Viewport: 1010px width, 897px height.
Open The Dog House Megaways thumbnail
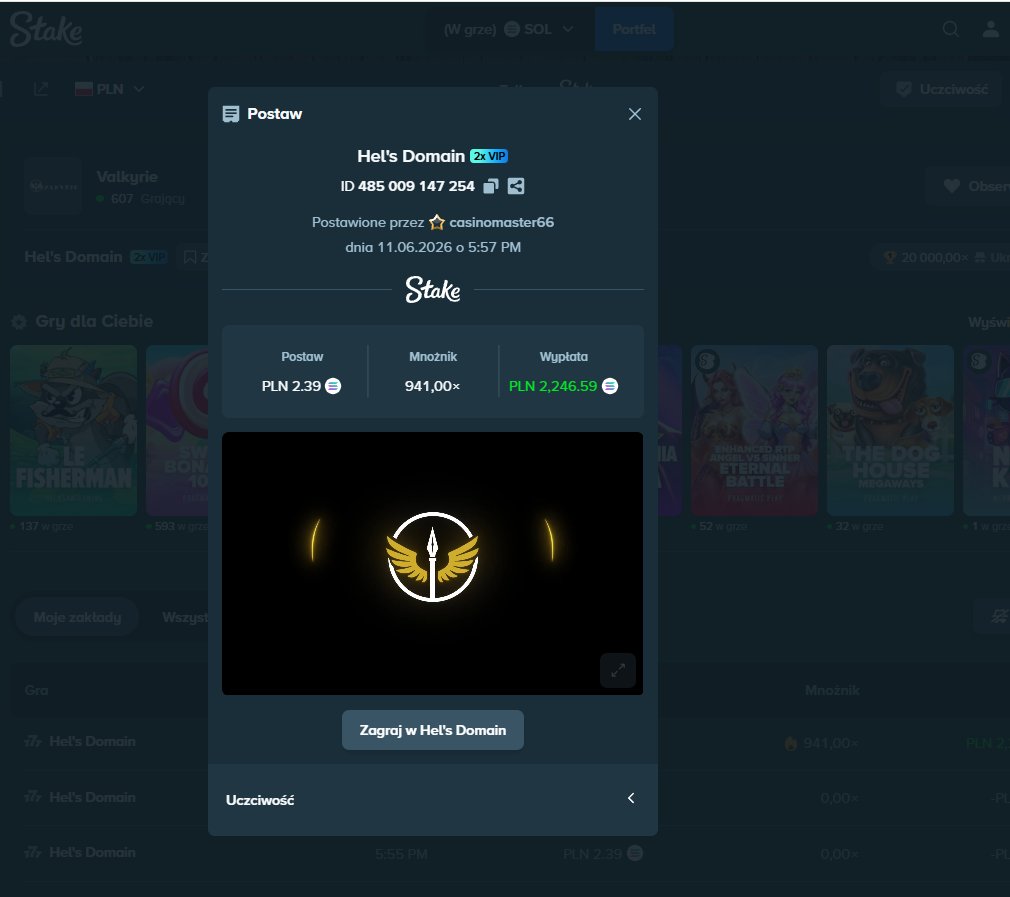click(x=890, y=430)
